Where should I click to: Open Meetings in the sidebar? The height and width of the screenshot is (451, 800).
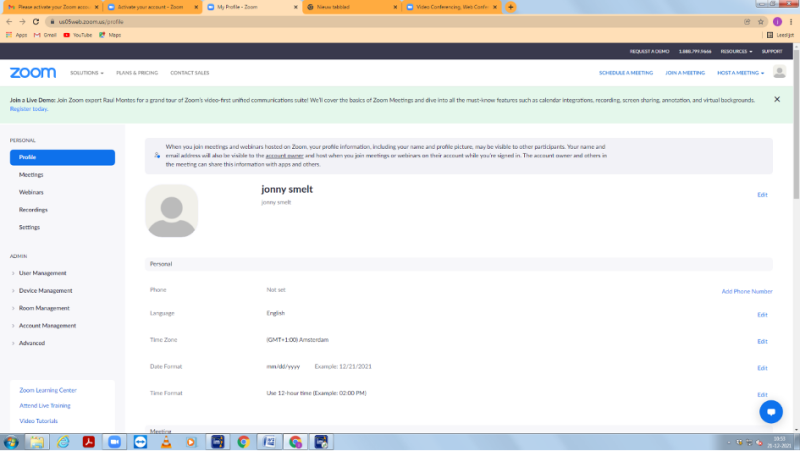click(x=31, y=174)
